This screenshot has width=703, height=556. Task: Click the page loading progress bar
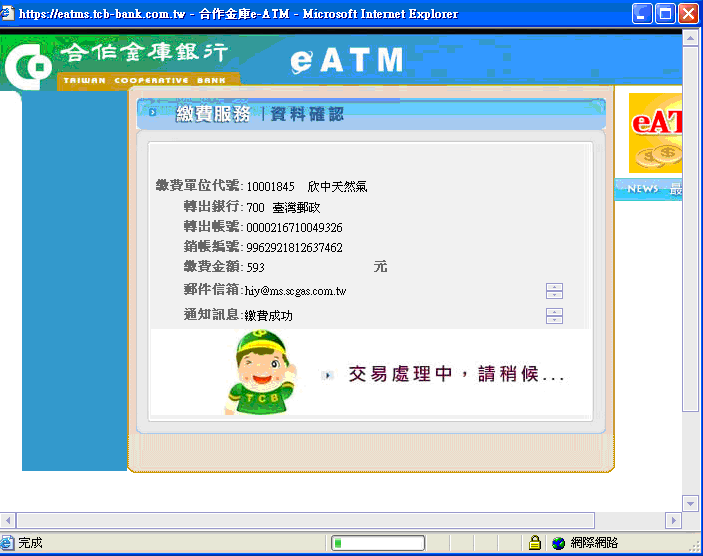tap(378, 543)
